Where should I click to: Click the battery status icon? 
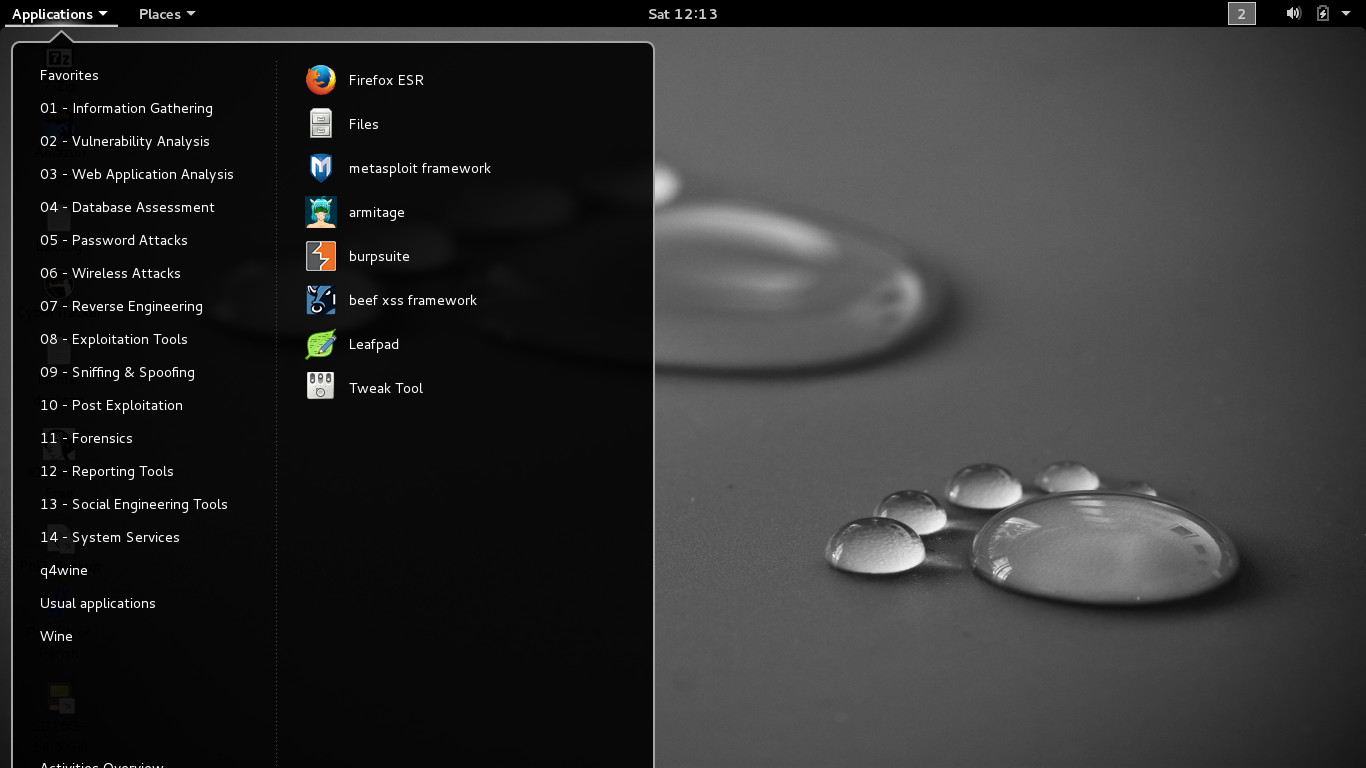coord(1323,14)
